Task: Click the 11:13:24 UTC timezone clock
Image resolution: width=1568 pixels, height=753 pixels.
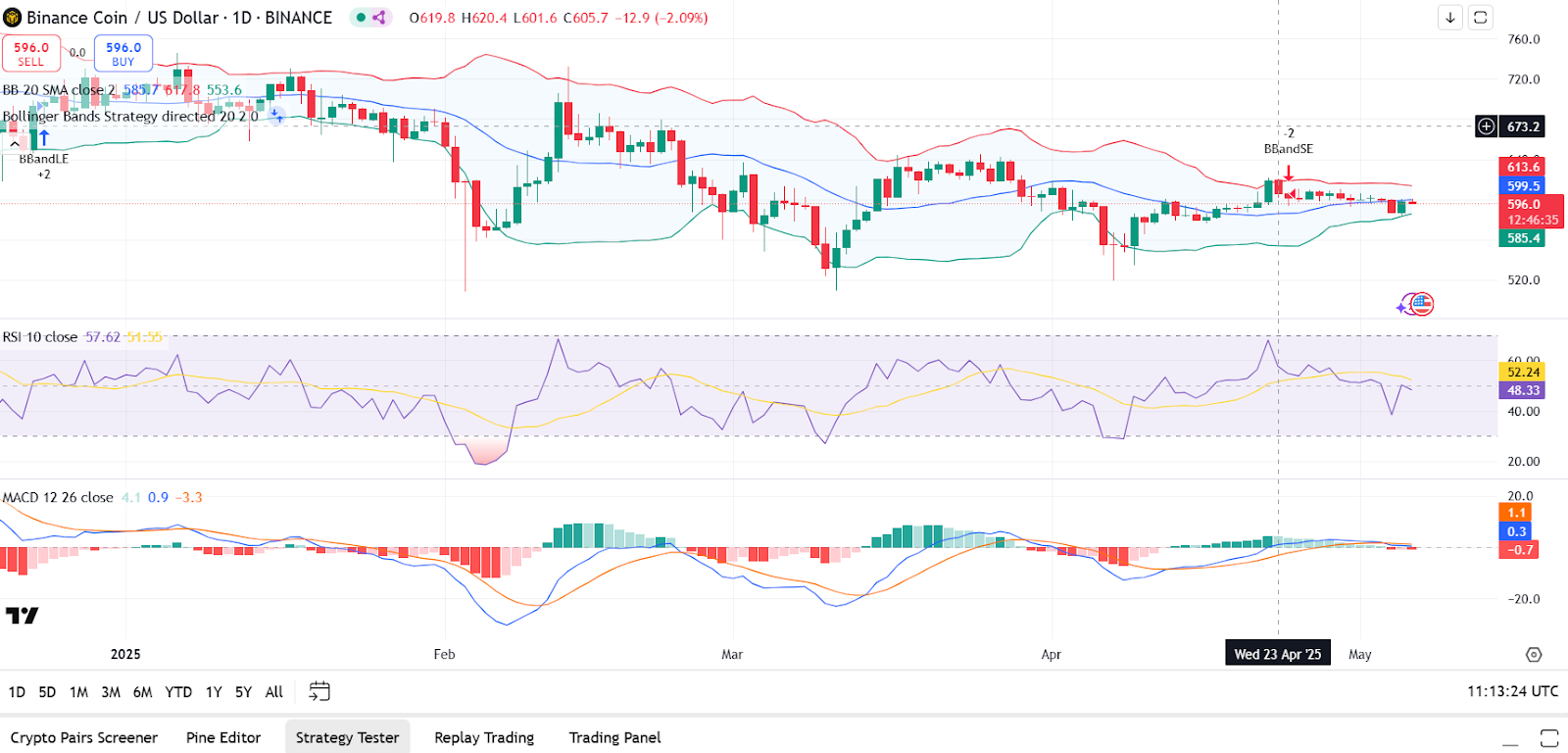Action: 1512,692
